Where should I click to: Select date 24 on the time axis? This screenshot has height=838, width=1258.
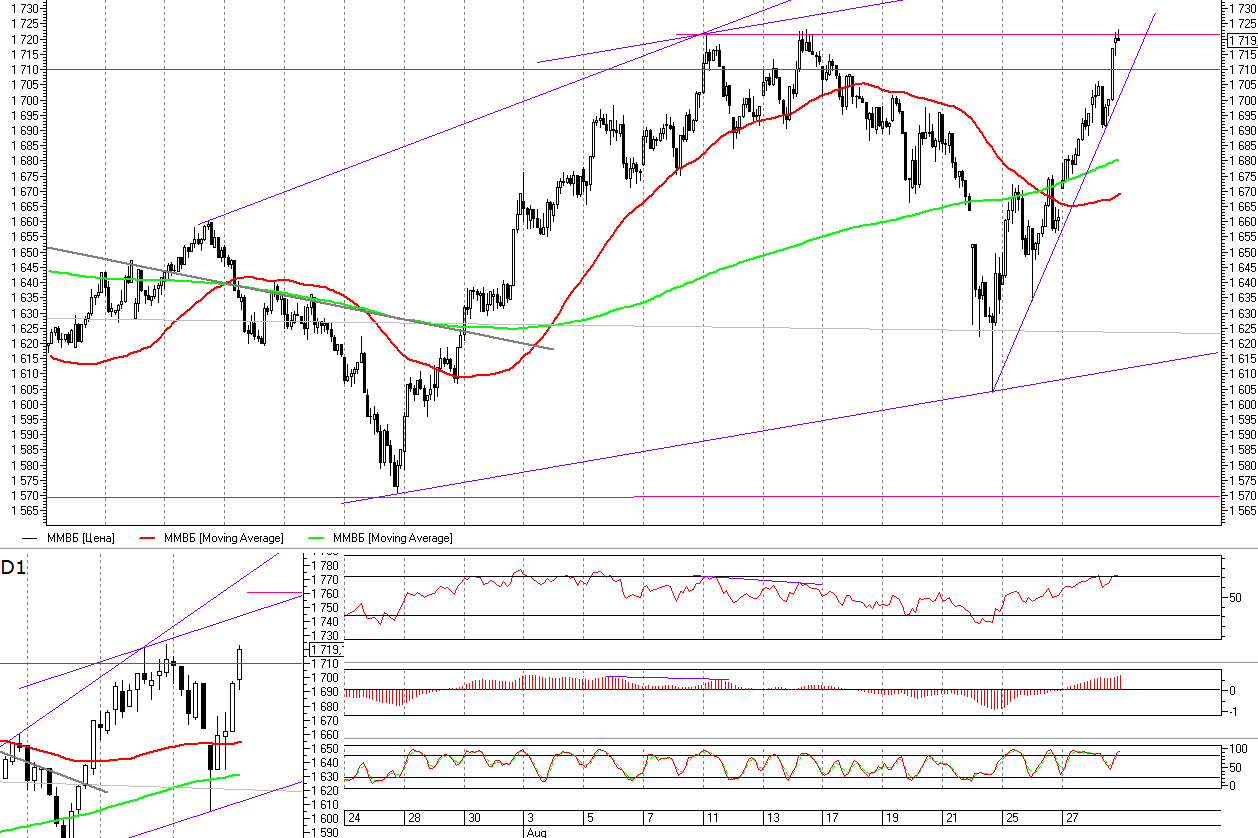coord(353,818)
